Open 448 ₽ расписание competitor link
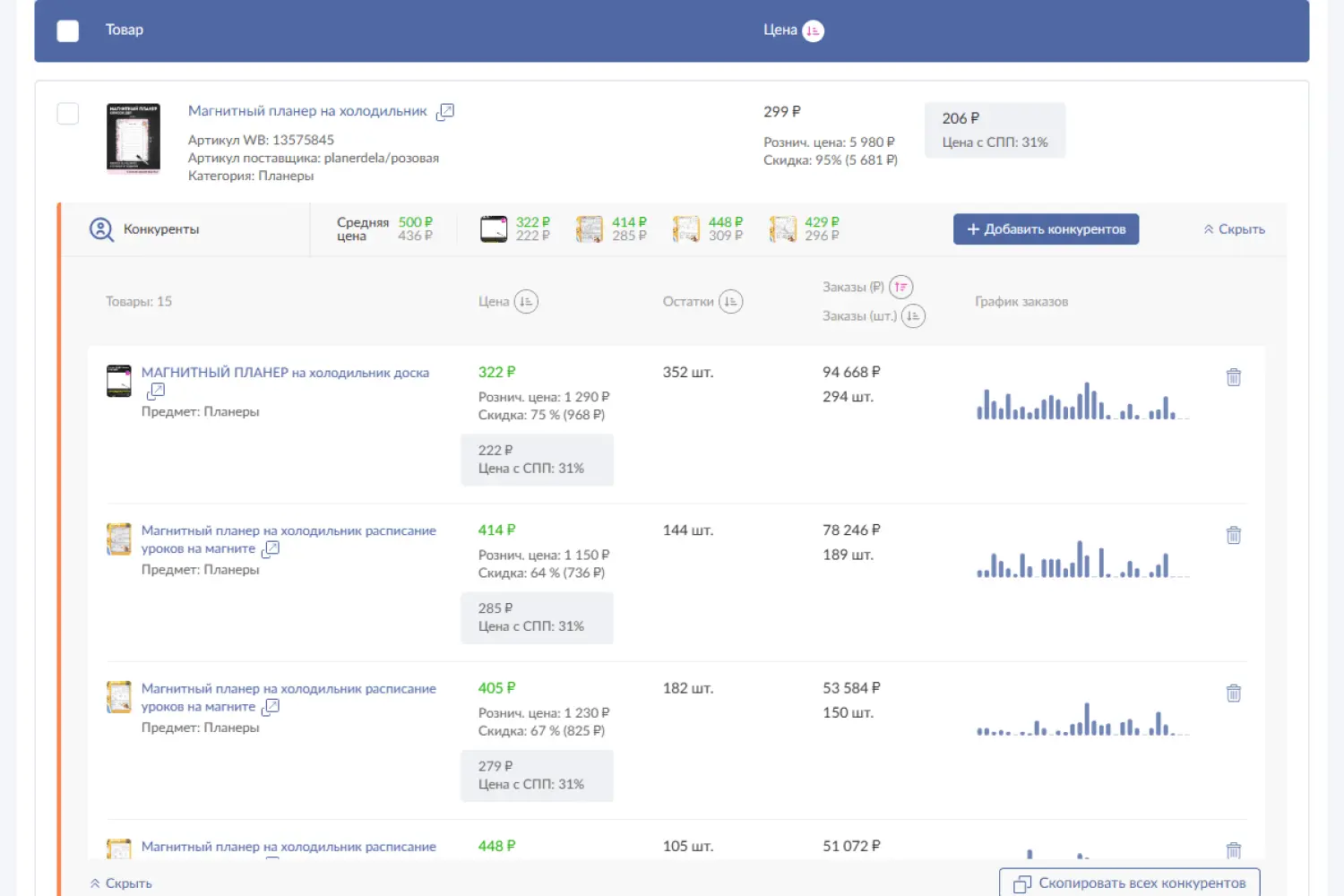The image size is (1344, 896). pos(289,847)
